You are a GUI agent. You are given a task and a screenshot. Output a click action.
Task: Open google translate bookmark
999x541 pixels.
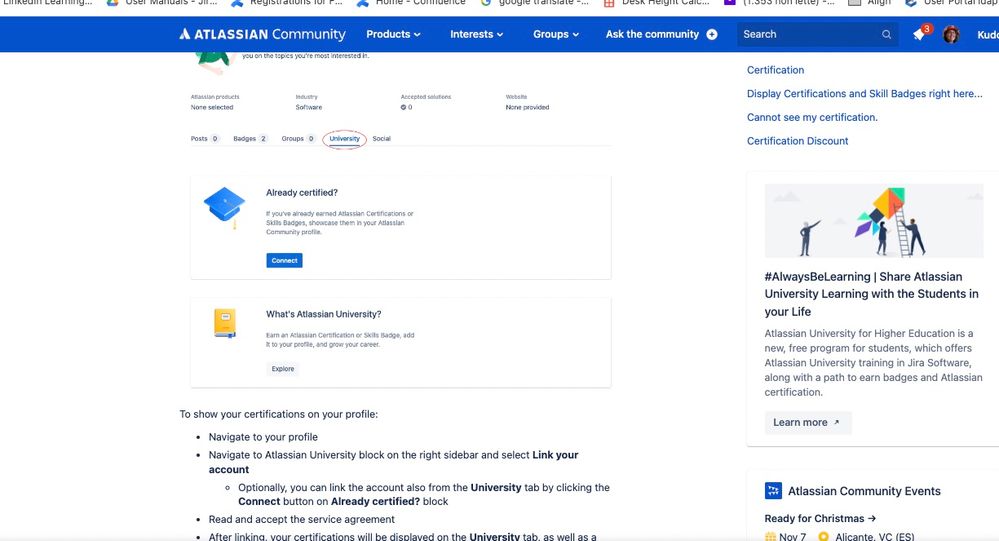534,3
